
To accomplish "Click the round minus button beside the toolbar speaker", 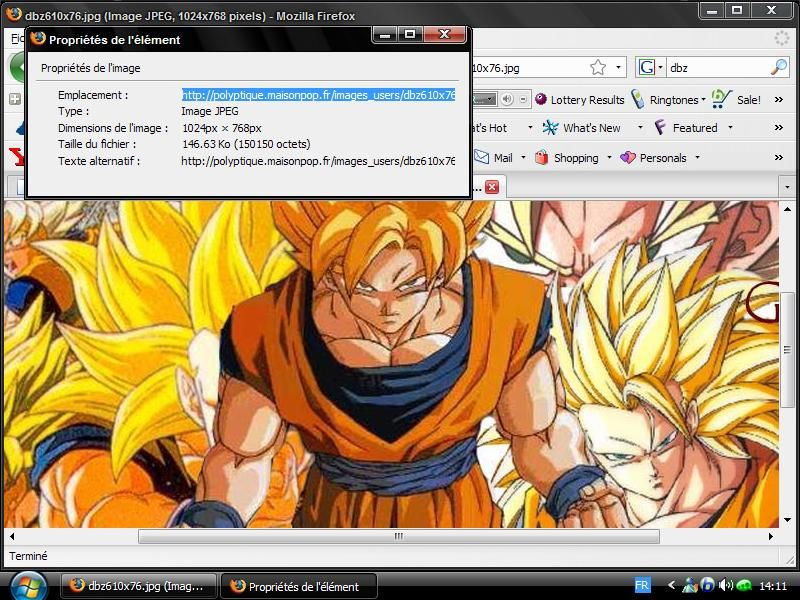I will 523,99.
